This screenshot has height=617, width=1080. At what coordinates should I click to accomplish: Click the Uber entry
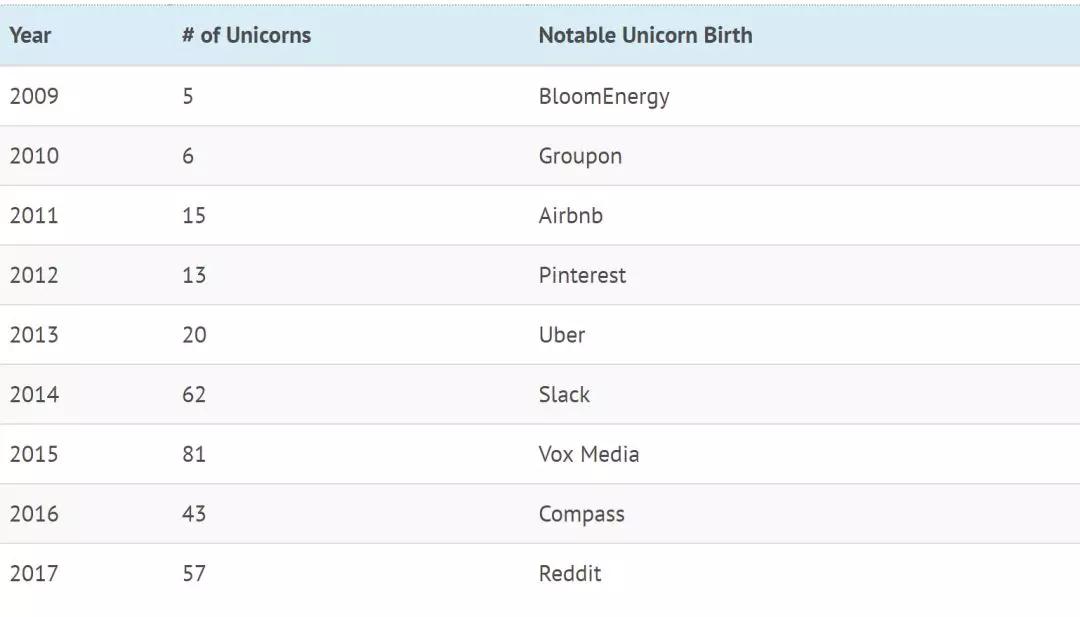point(562,335)
